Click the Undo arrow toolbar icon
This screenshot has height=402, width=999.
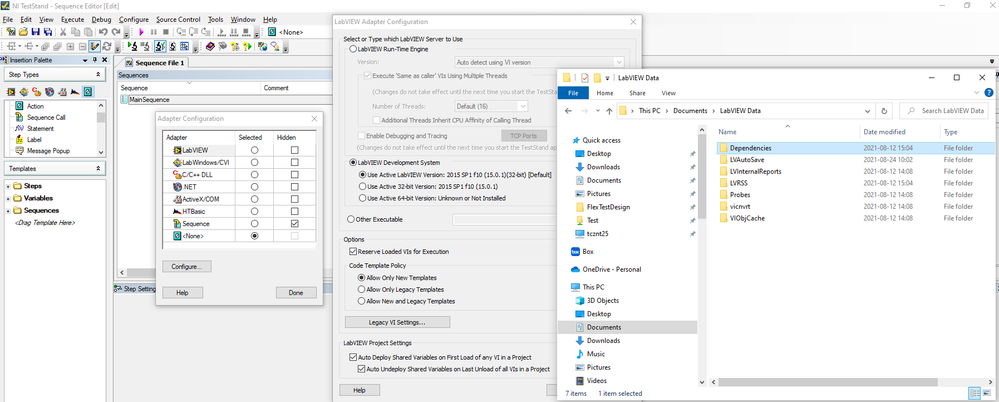(x=103, y=32)
